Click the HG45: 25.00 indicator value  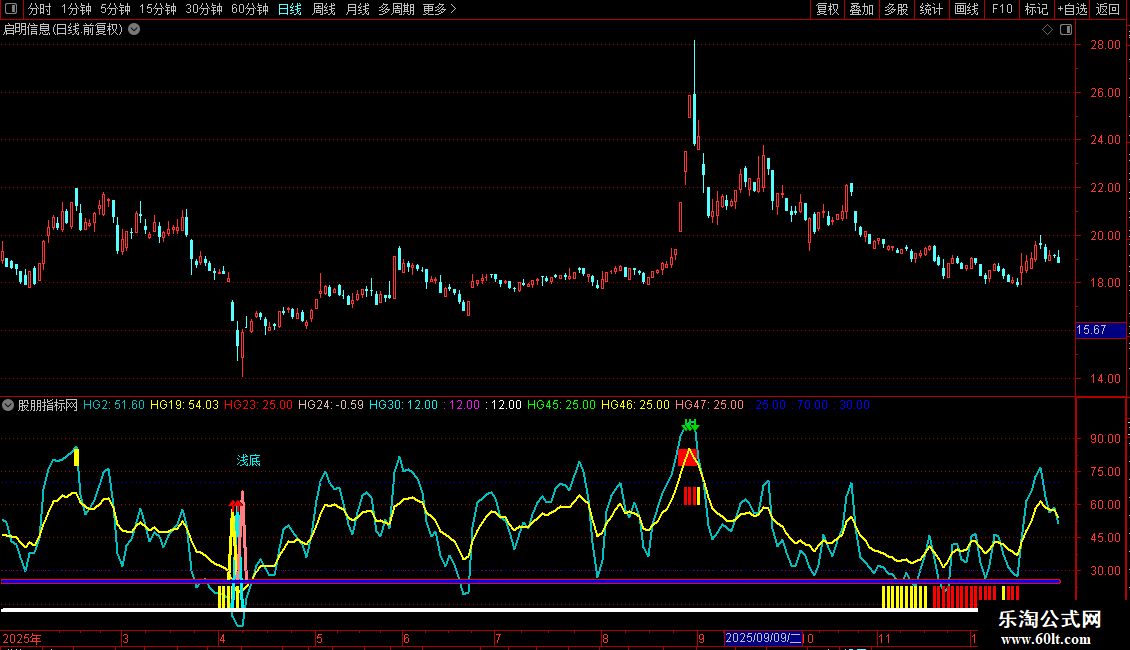point(561,405)
